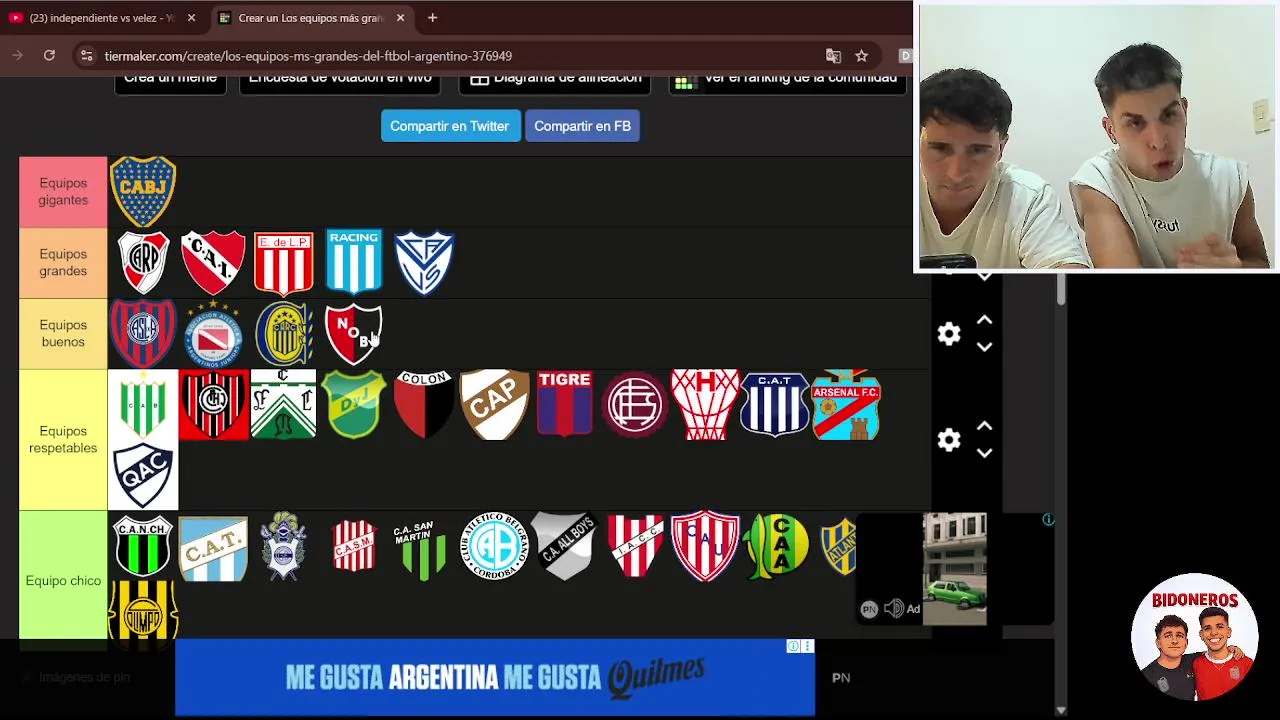Viewport: 1280px width, 720px height.
Task: Click the Vélez Sarsfield crest
Action: (x=424, y=262)
